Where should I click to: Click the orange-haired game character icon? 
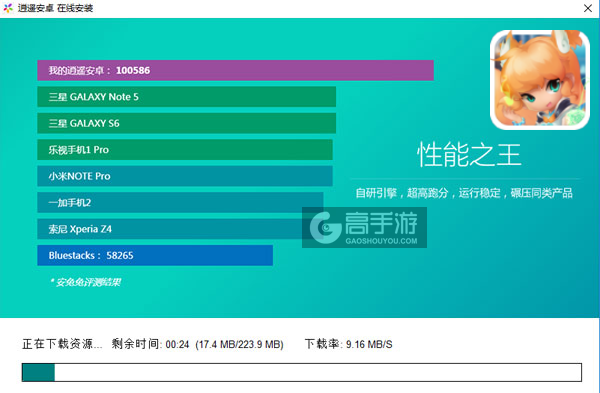[540, 80]
